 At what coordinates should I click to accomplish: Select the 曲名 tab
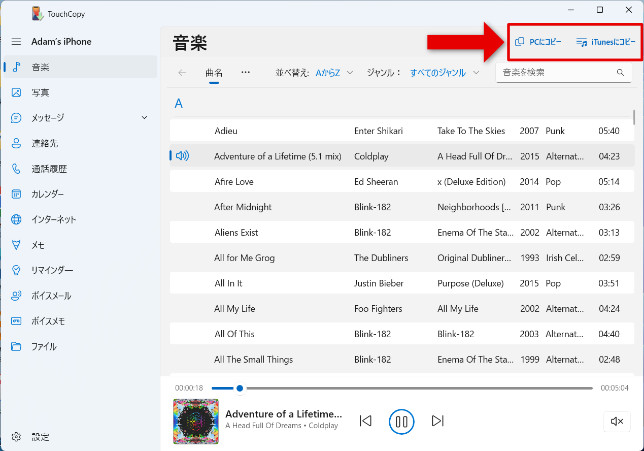tap(214, 73)
